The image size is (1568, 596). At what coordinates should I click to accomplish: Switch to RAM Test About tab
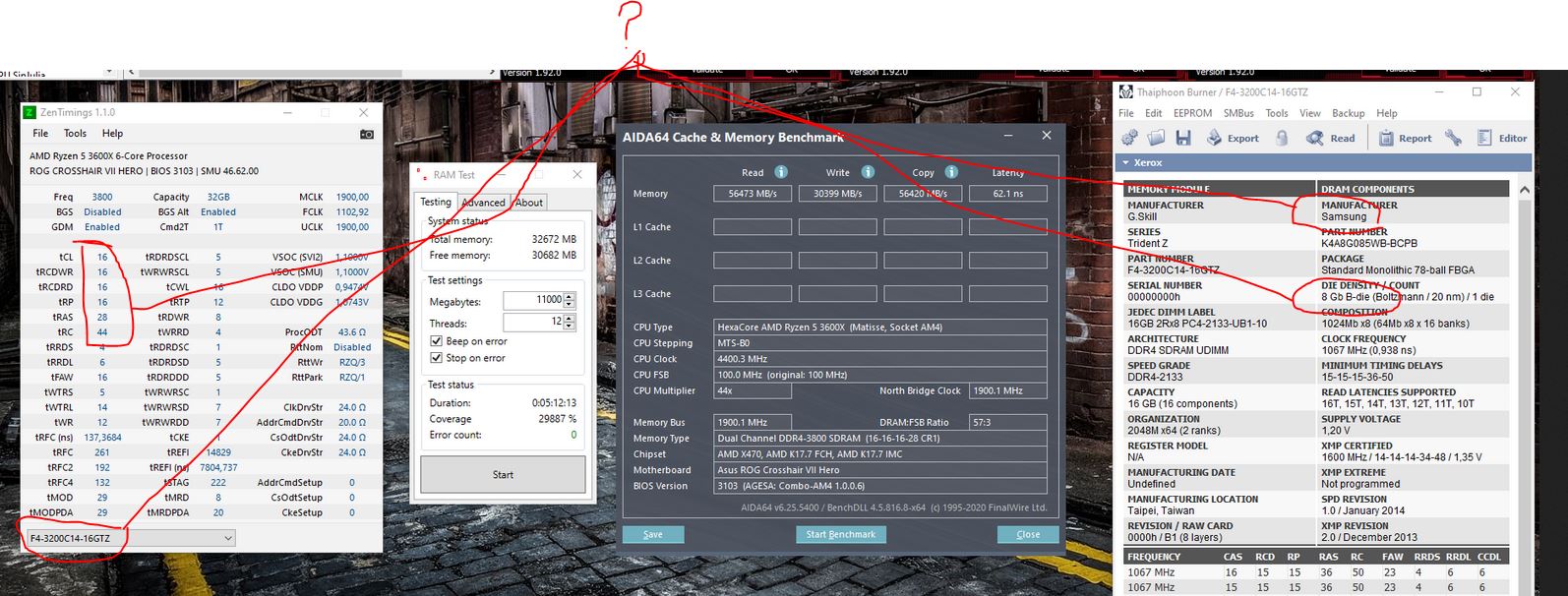[x=529, y=203]
